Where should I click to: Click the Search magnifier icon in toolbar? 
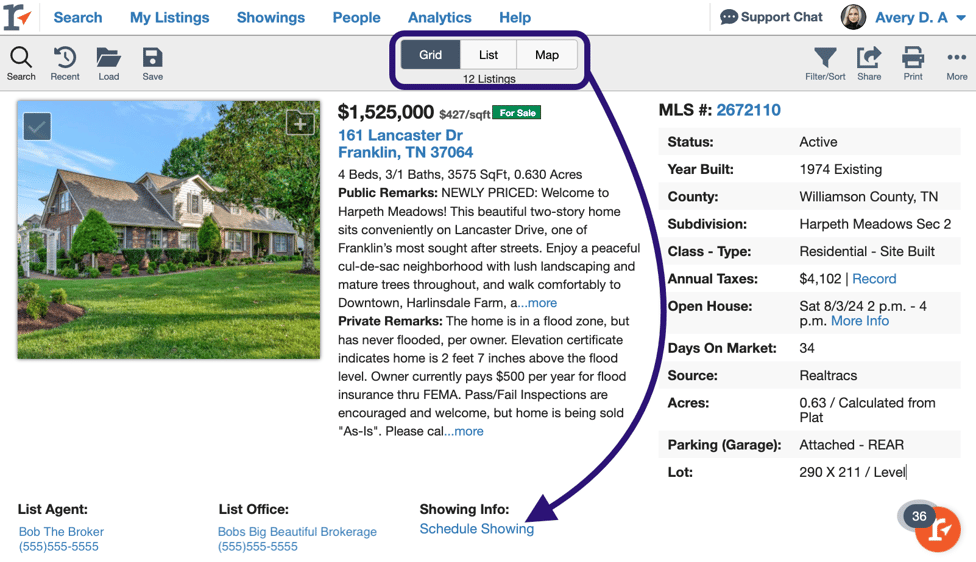21,58
